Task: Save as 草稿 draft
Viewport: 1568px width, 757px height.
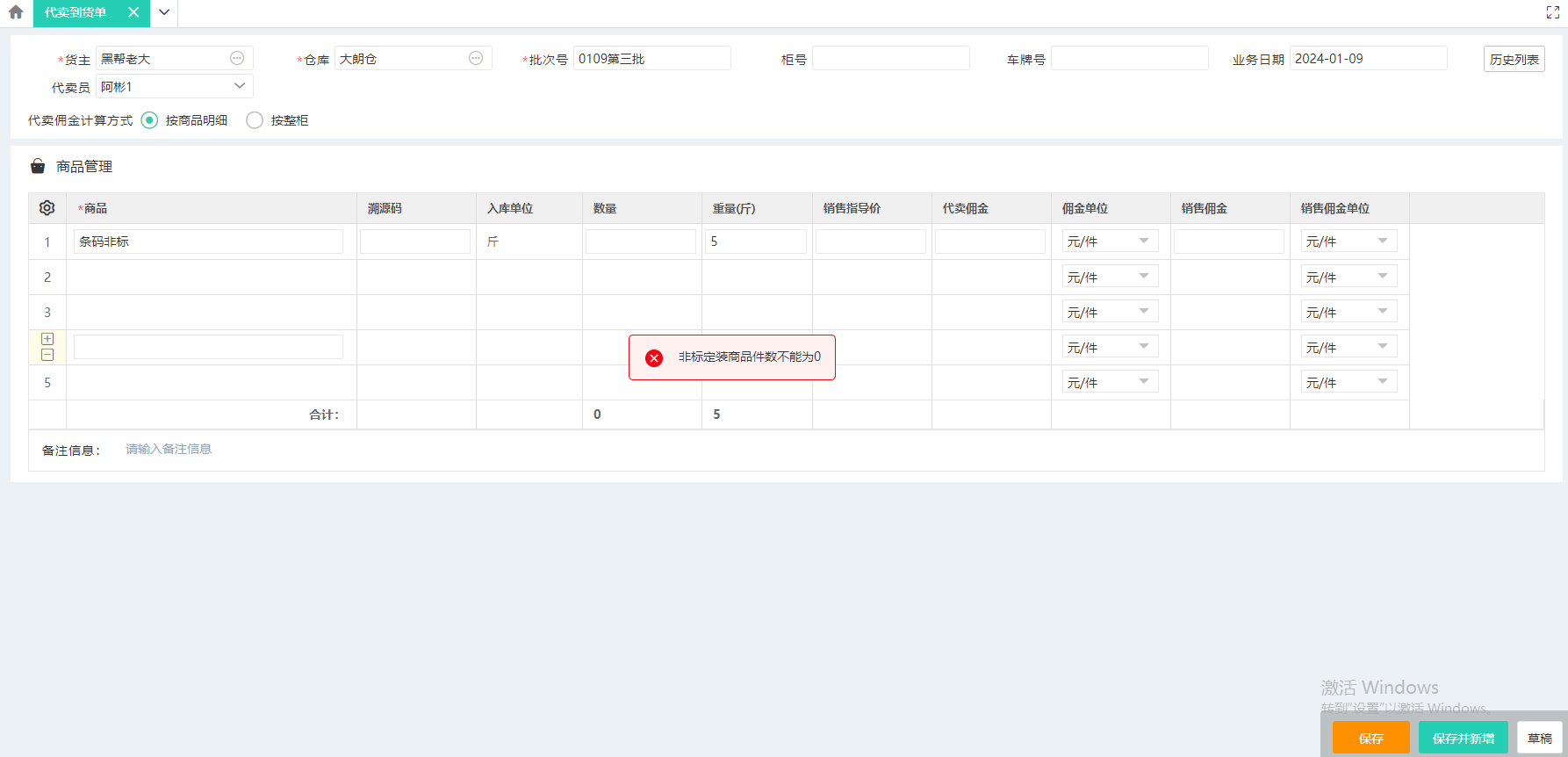Action: coord(1540,738)
